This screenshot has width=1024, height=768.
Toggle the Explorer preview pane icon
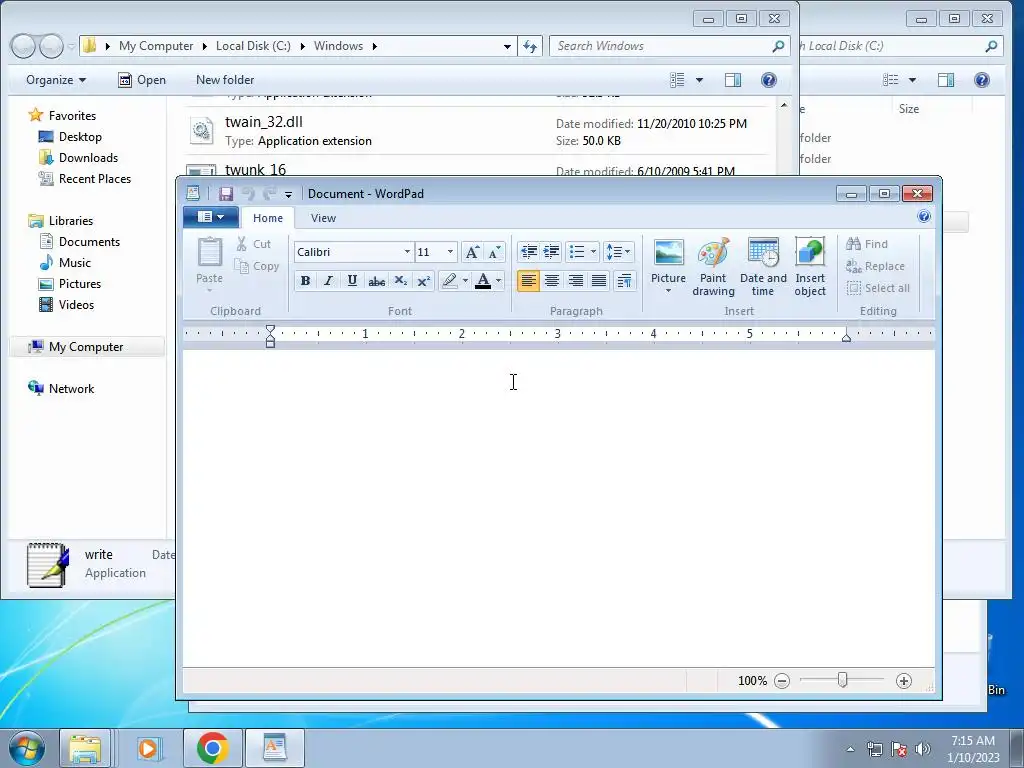pos(733,80)
